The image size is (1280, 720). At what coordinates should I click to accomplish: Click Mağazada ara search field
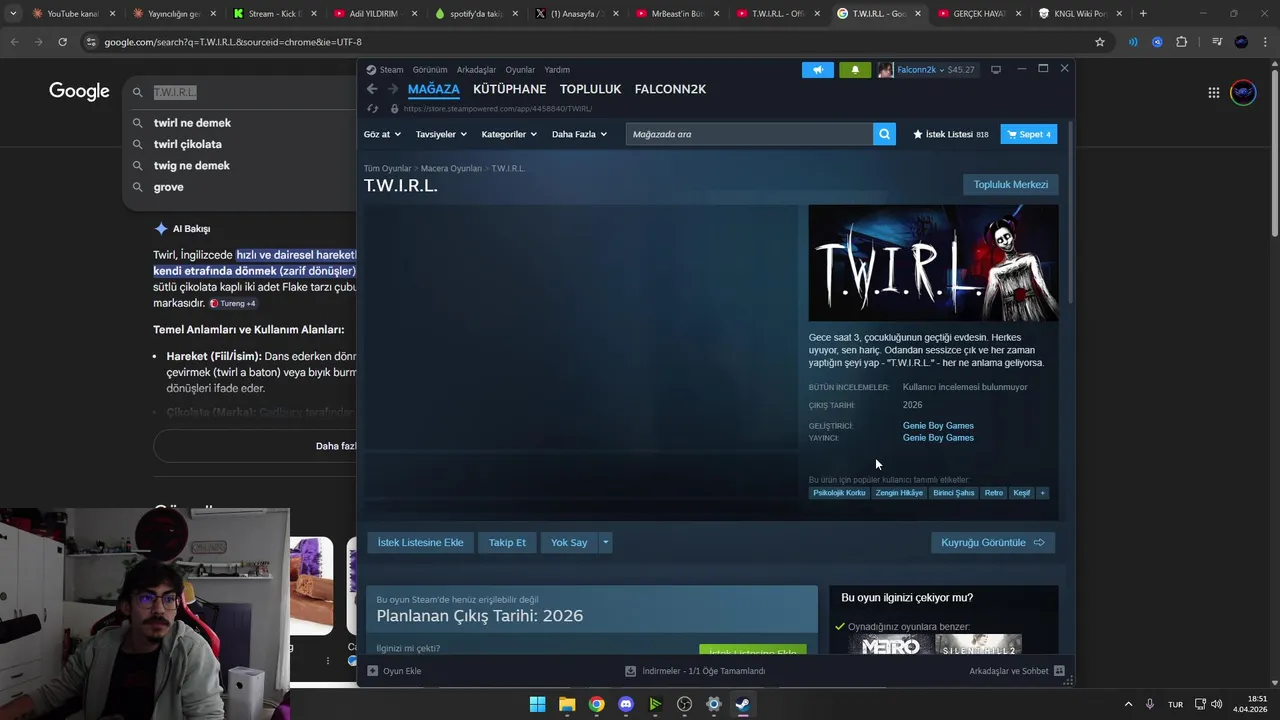(x=749, y=134)
